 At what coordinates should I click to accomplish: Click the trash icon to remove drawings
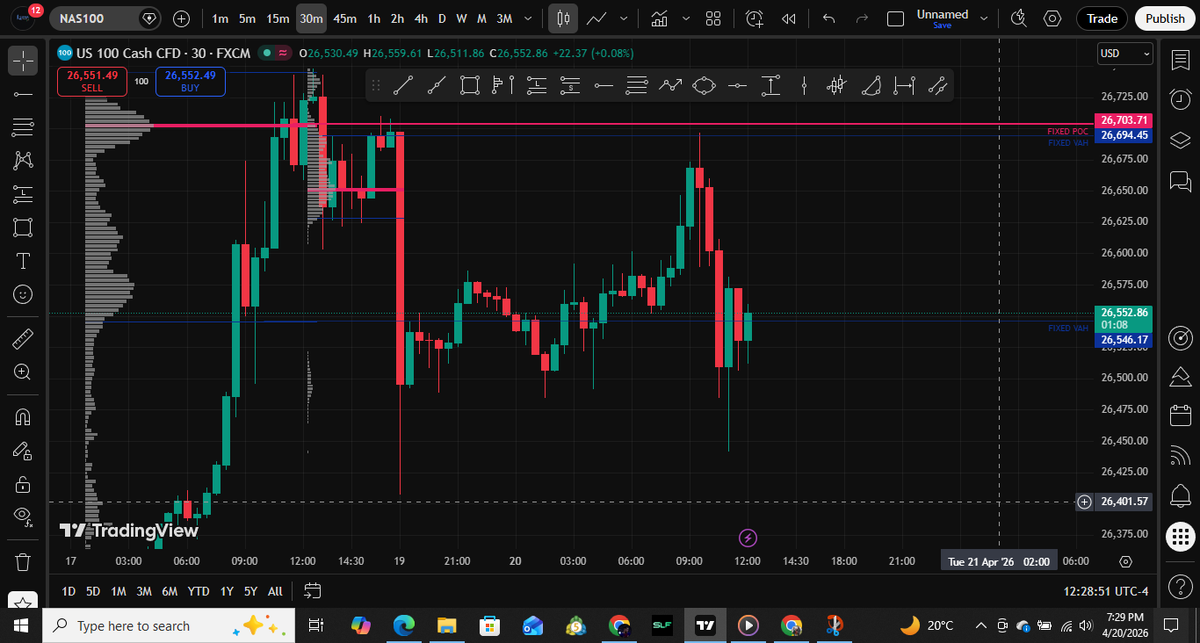click(22, 561)
